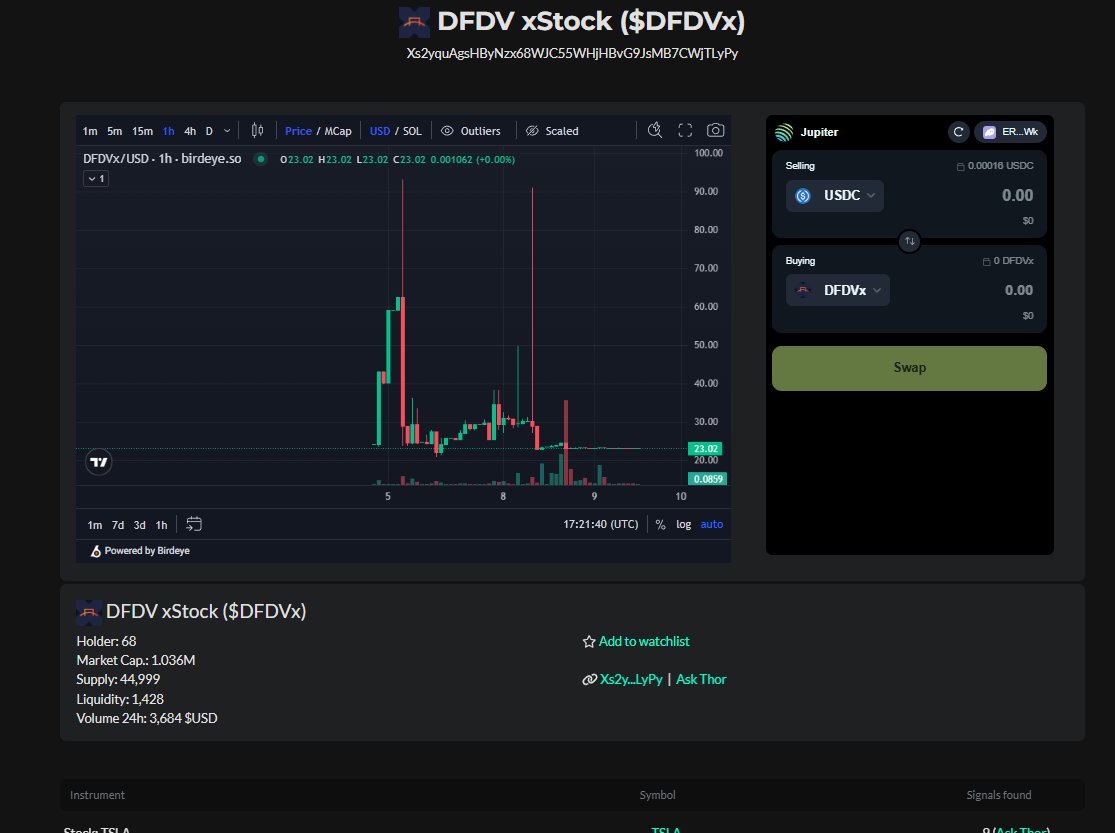1115x833 pixels.
Task: Click the session breaks calendar icon
Action: tap(193, 523)
